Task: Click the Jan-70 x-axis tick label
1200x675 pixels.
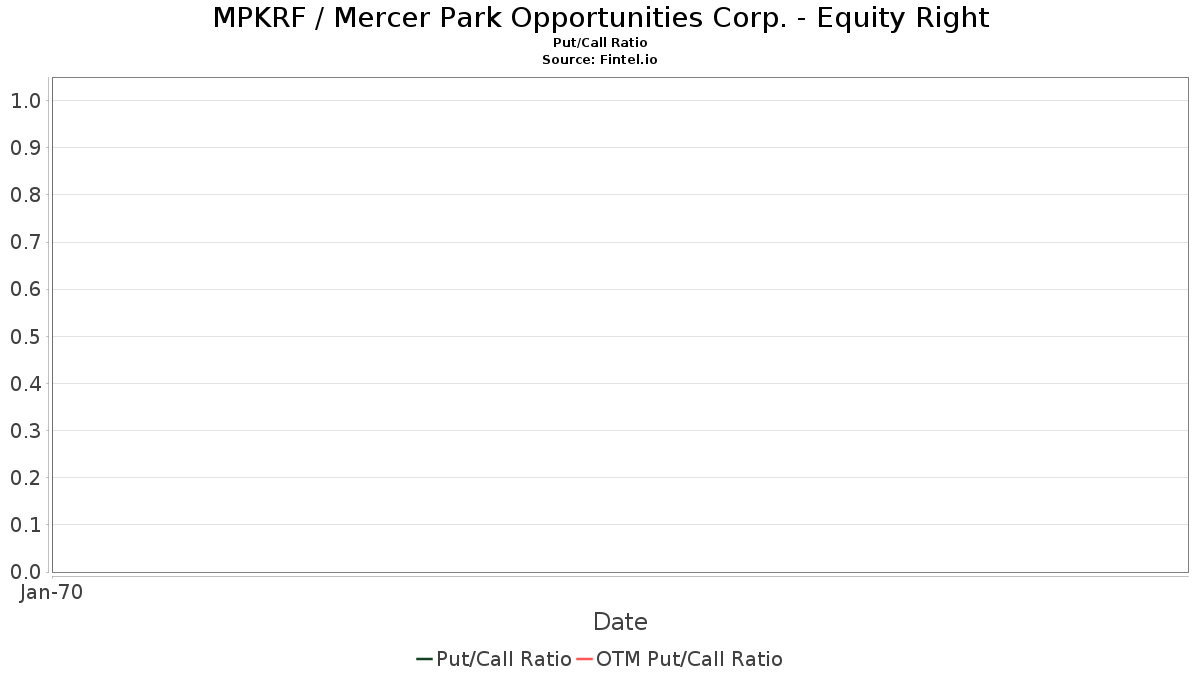Action: [52, 592]
